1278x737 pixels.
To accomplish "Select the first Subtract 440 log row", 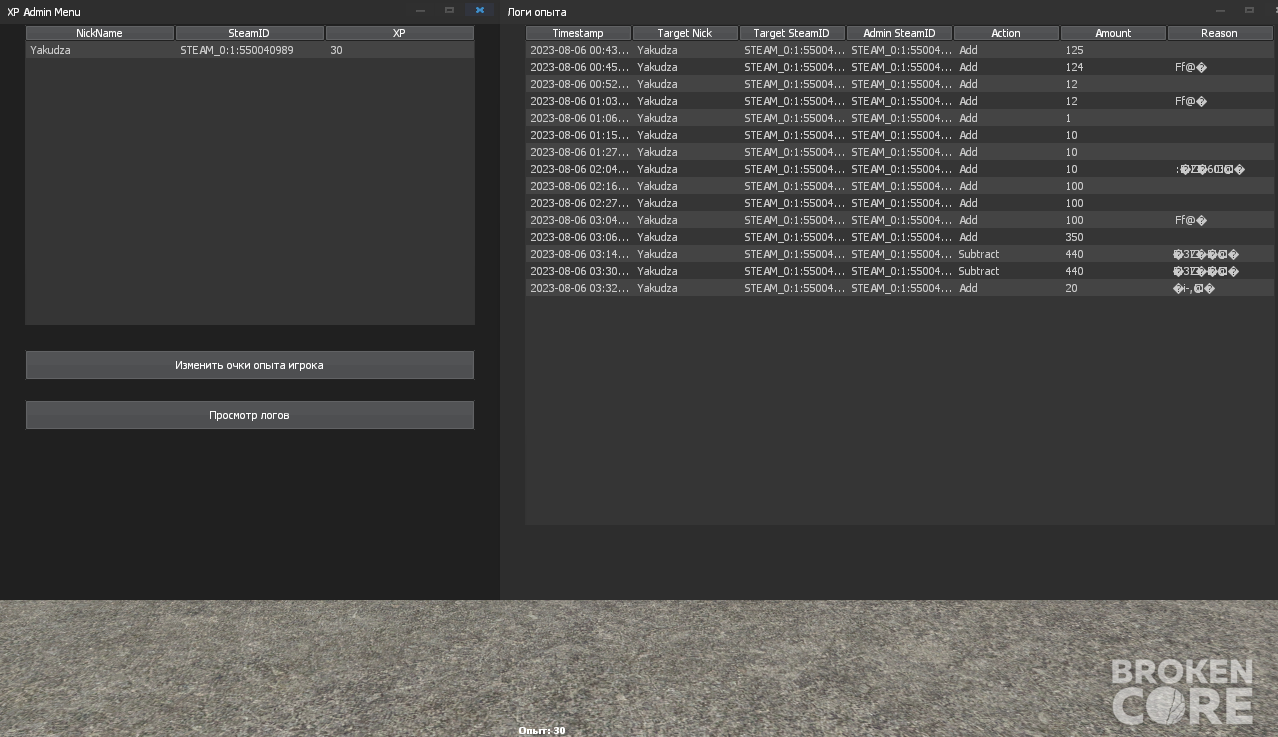I will tap(898, 254).
